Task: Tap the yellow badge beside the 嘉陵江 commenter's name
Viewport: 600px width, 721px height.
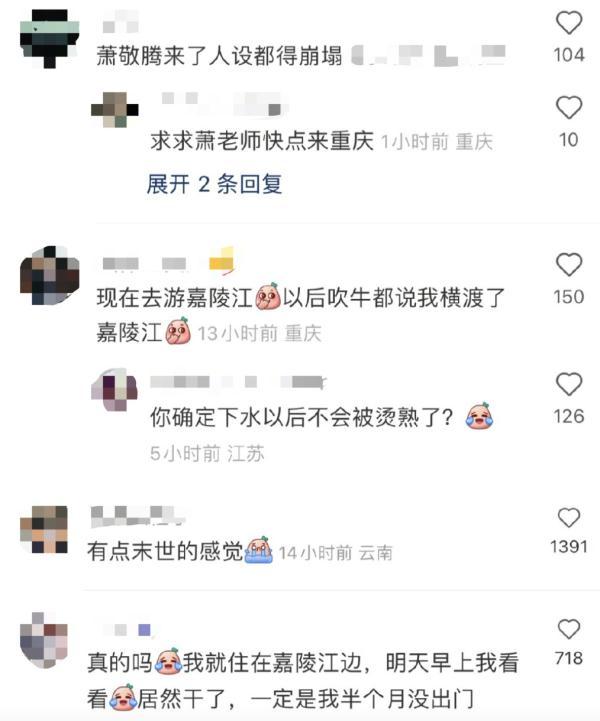Action: point(221,261)
